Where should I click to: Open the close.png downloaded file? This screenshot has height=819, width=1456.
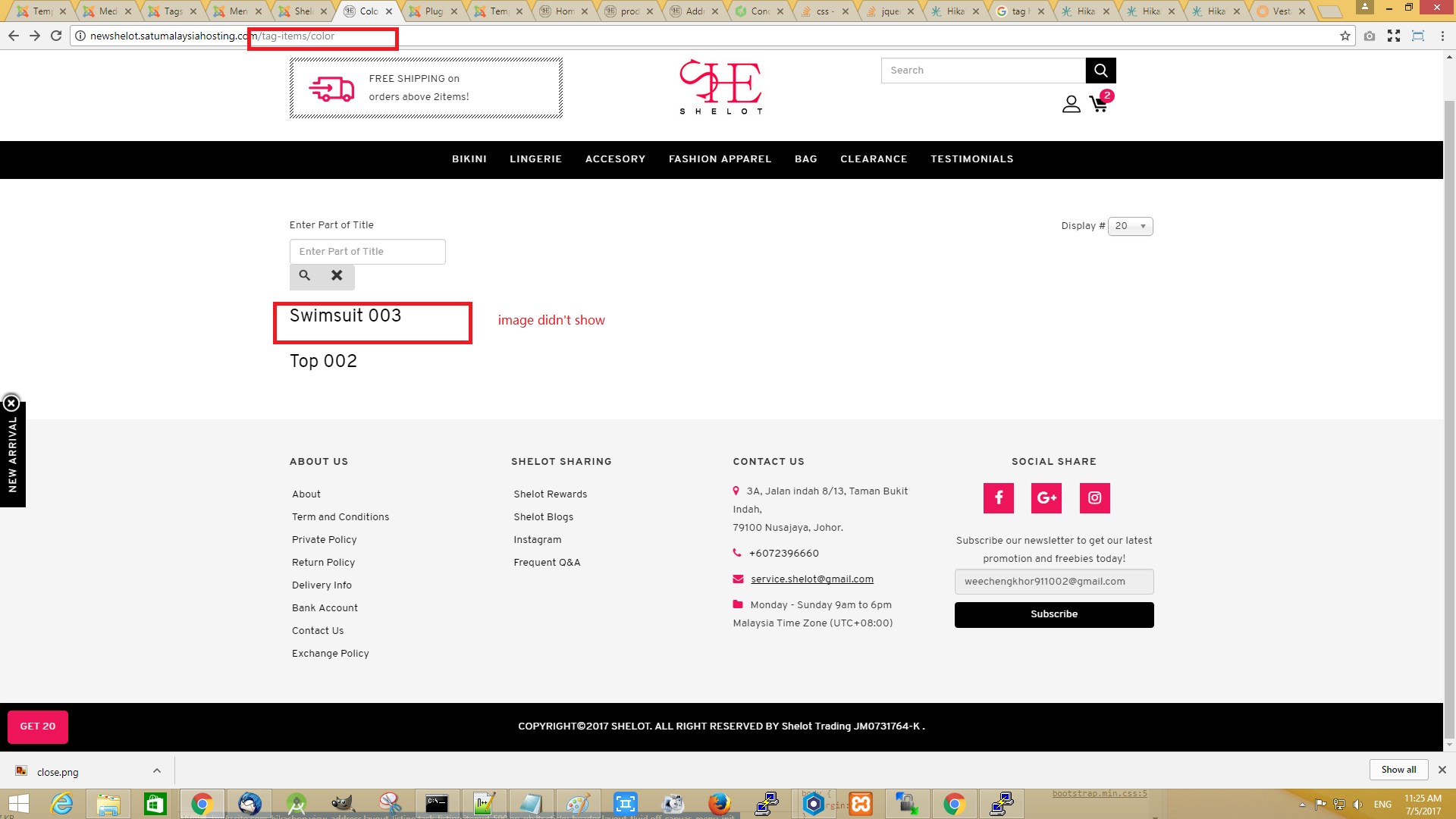point(58,772)
